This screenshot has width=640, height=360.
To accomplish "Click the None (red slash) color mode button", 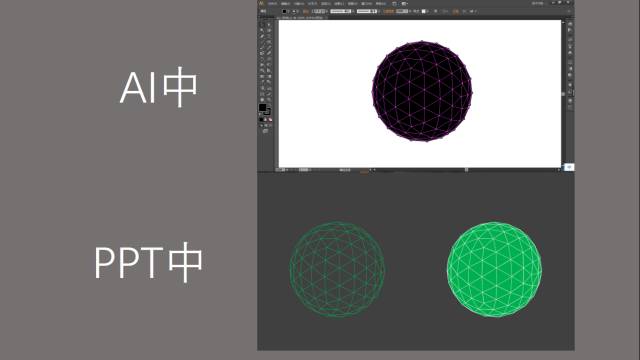I will click(x=270, y=120).
